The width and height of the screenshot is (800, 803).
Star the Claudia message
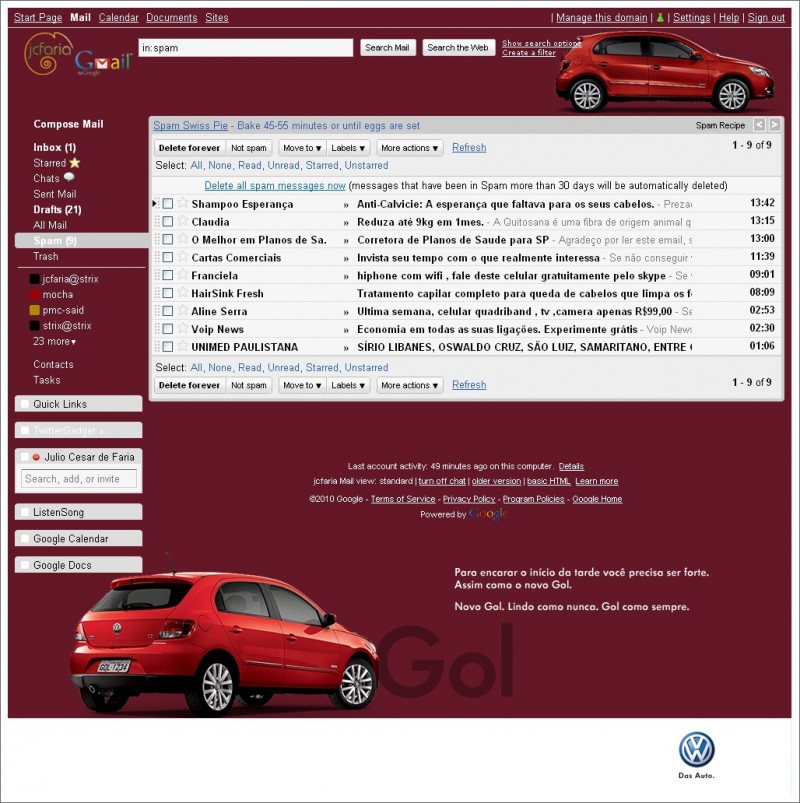[183, 221]
